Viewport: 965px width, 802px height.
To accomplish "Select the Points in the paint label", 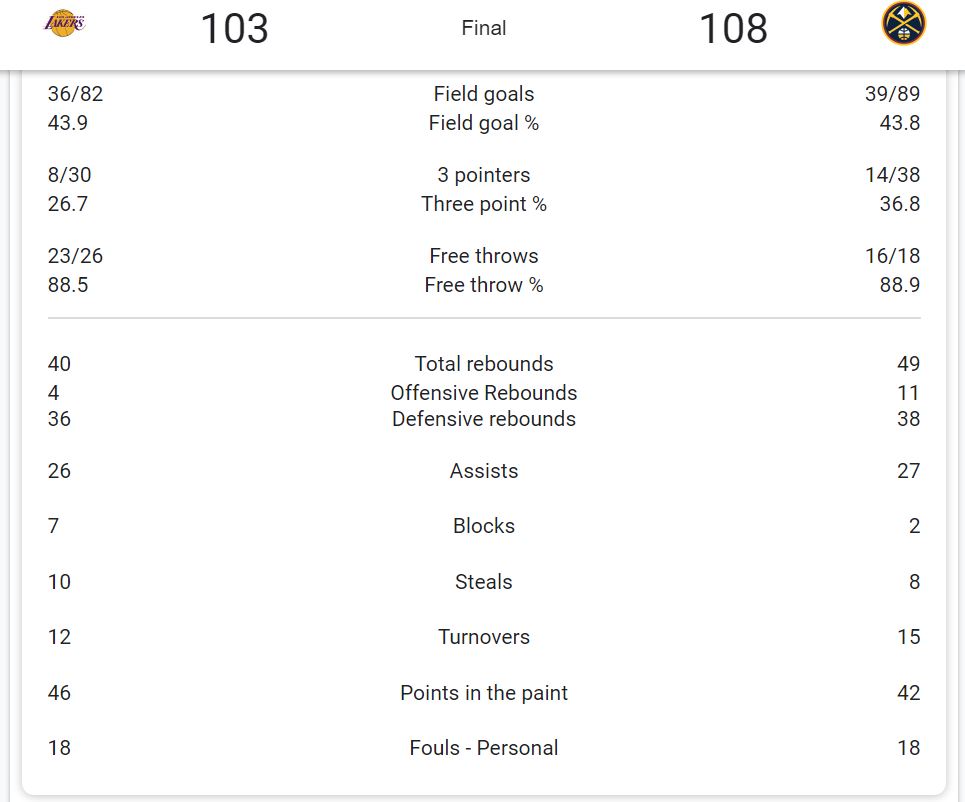I will click(x=484, y=693).
